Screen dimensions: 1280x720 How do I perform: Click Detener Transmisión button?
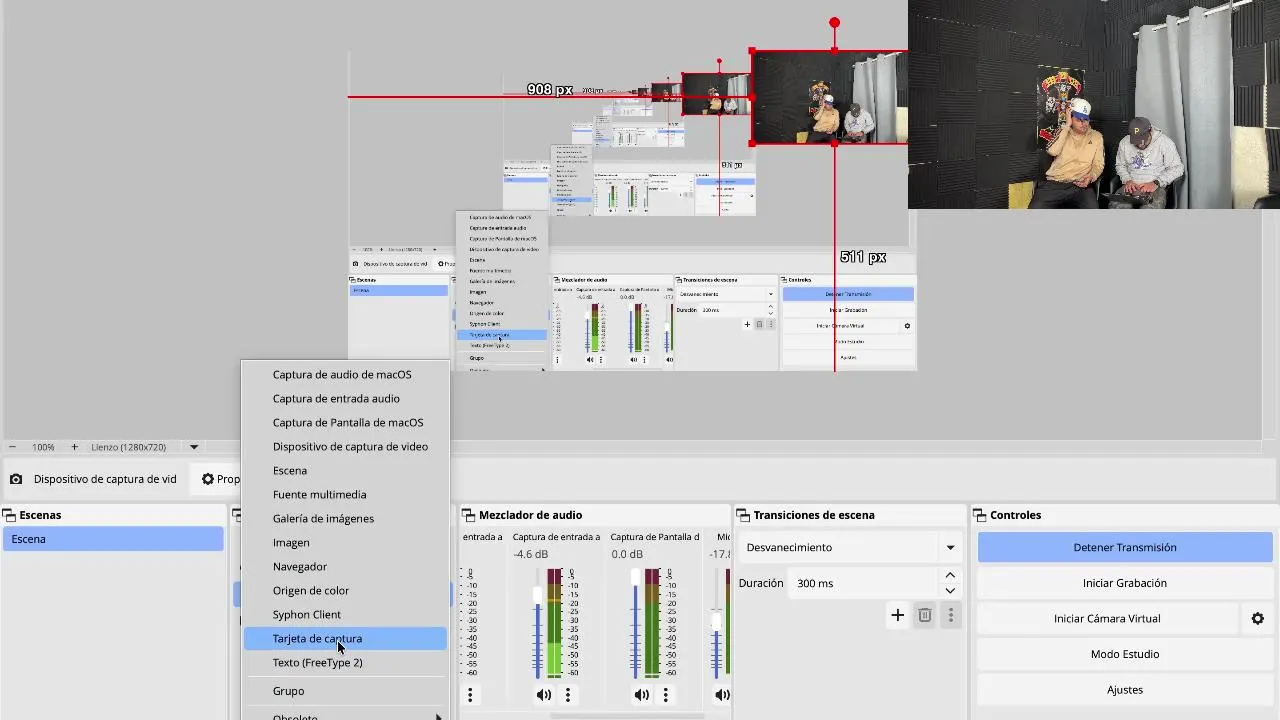point(1125,547)
